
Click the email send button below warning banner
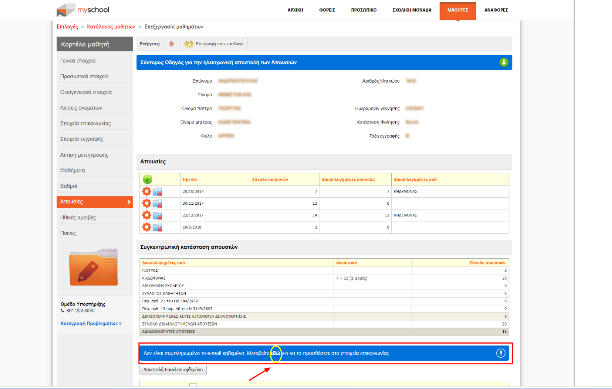click(x=173, y=369)
